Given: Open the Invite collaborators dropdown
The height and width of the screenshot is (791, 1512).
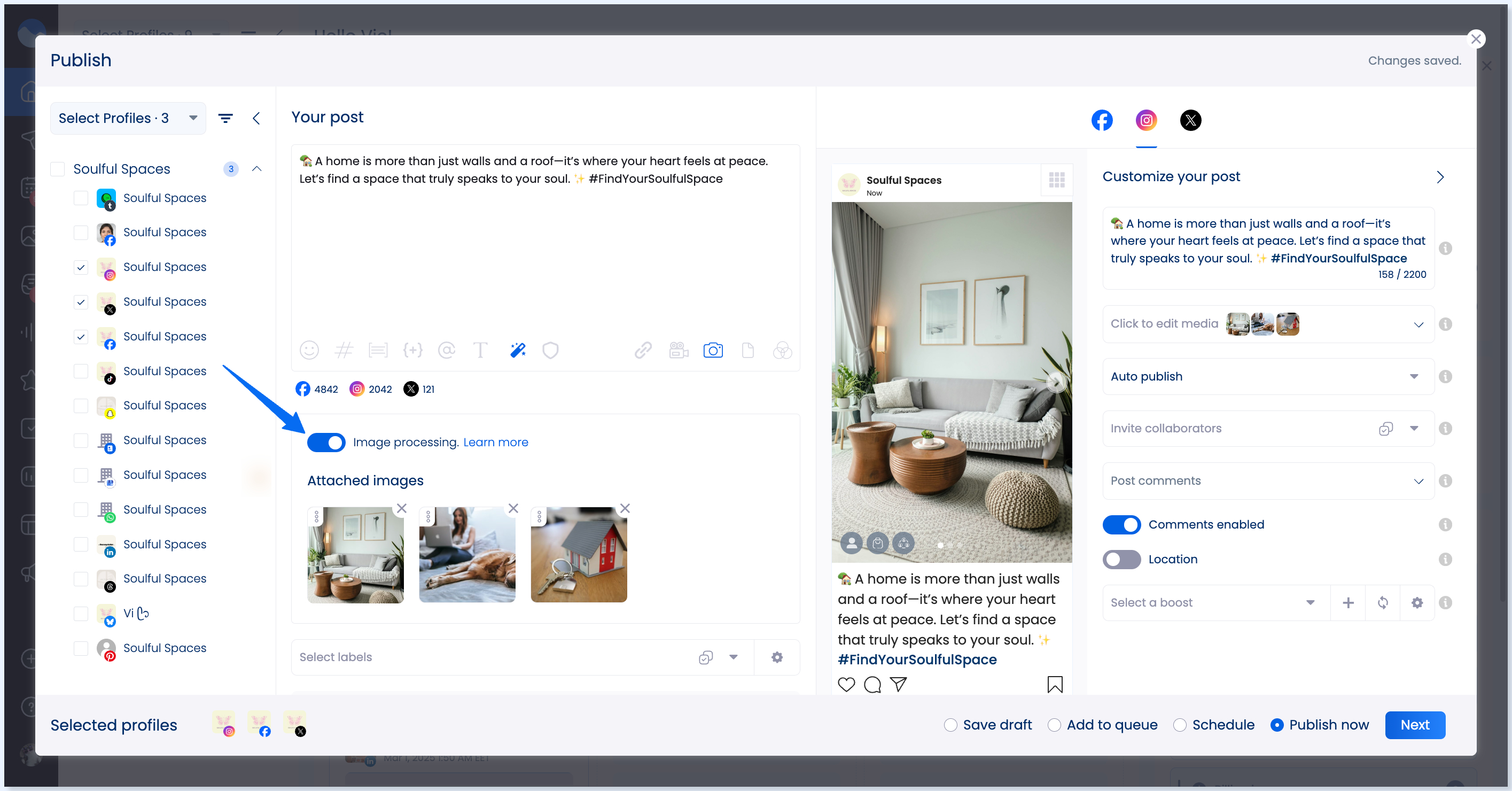Looking at the screenshot, I should 1413,429.
